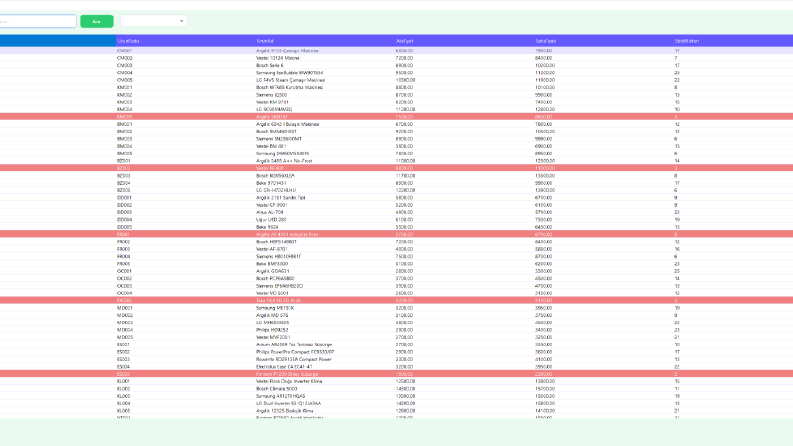Select product code cell DD004
This screenshot has width=793, height=446.
click(x=124, y=219)
